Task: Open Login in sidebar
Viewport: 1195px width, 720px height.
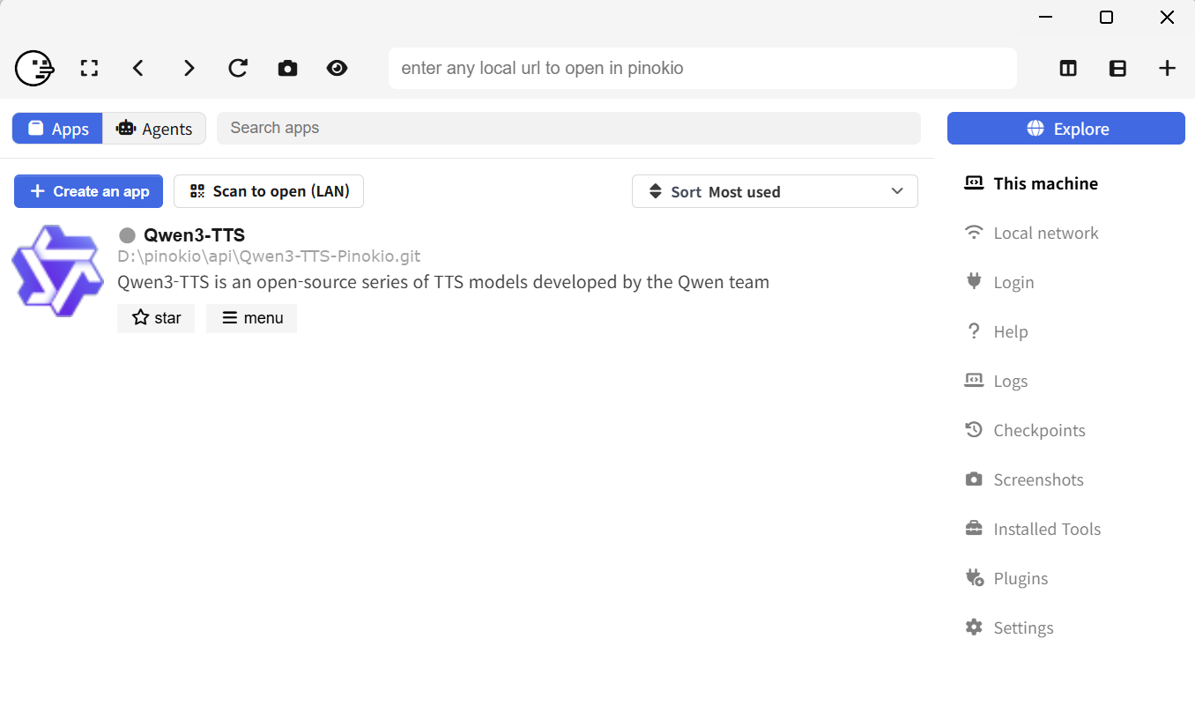Action: click(999, 282)
